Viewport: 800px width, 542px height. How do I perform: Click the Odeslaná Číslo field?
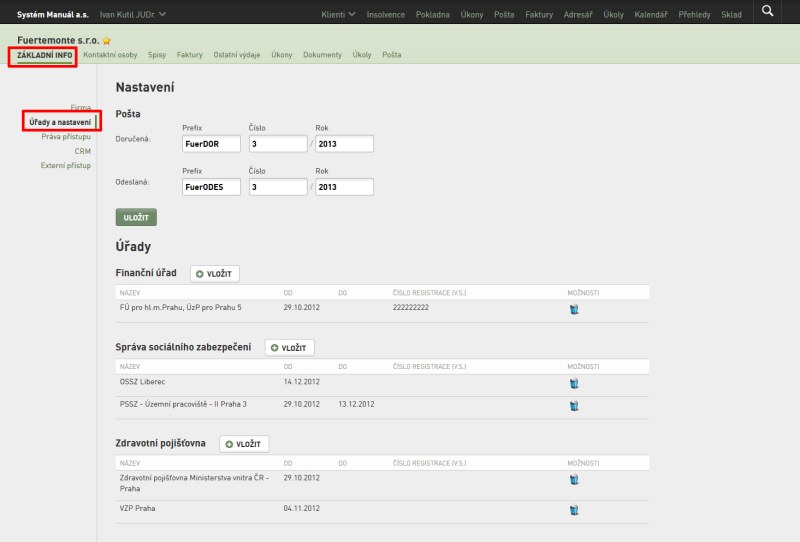[278, 187]
